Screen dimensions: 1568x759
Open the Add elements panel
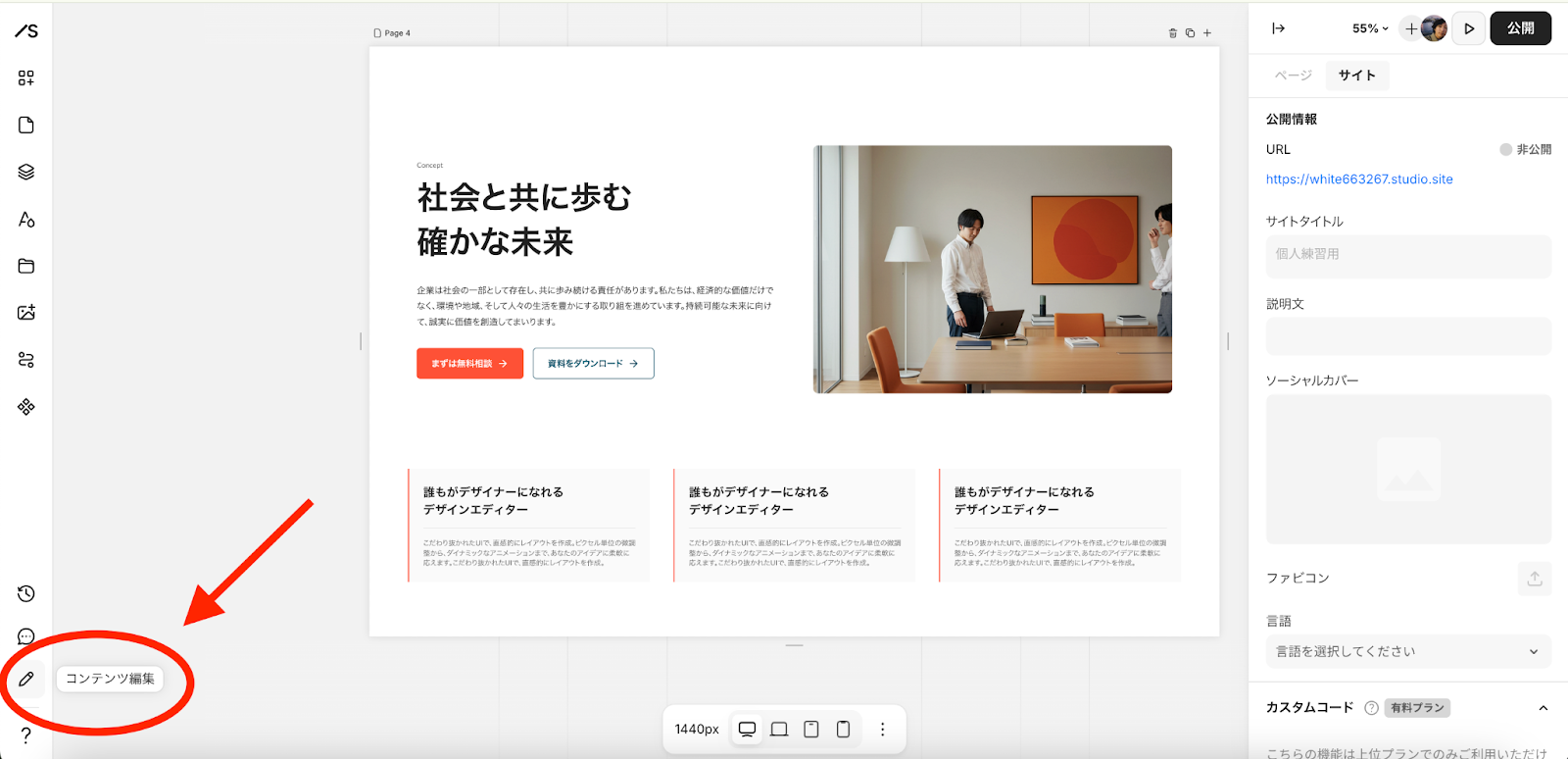(26, 78)
